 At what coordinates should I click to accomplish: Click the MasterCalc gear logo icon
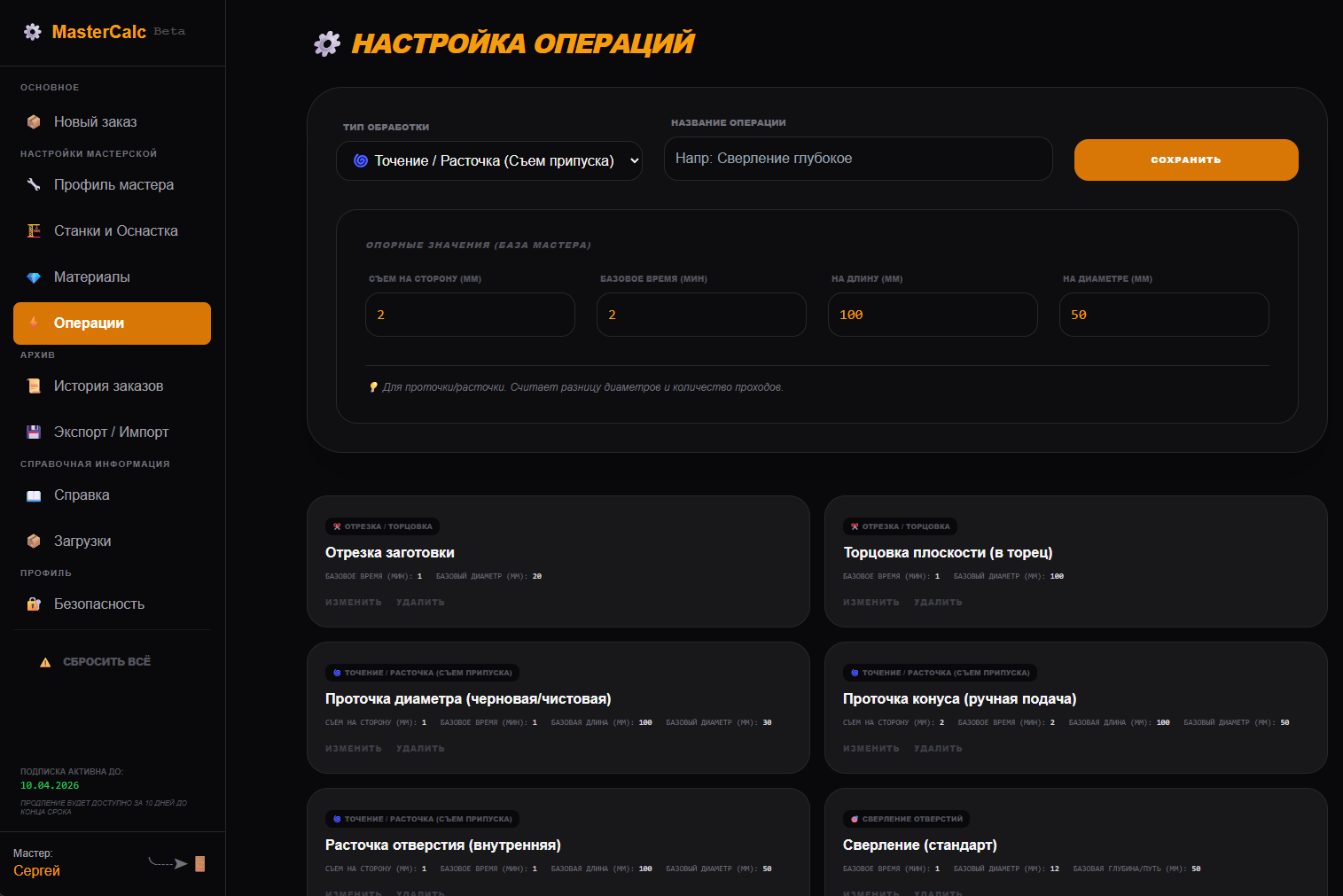[x=33, y=32]
